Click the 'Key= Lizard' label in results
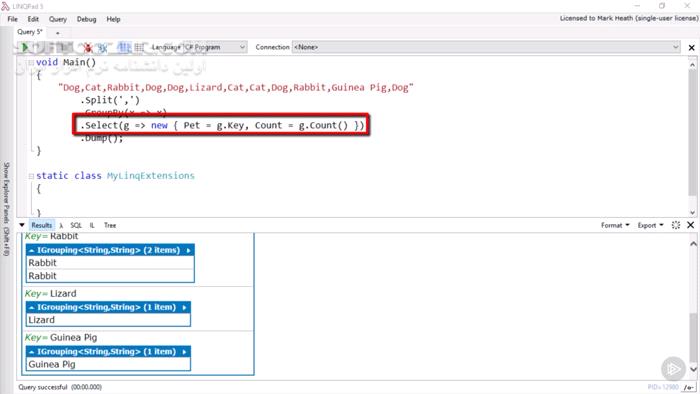 pos(50,294)
